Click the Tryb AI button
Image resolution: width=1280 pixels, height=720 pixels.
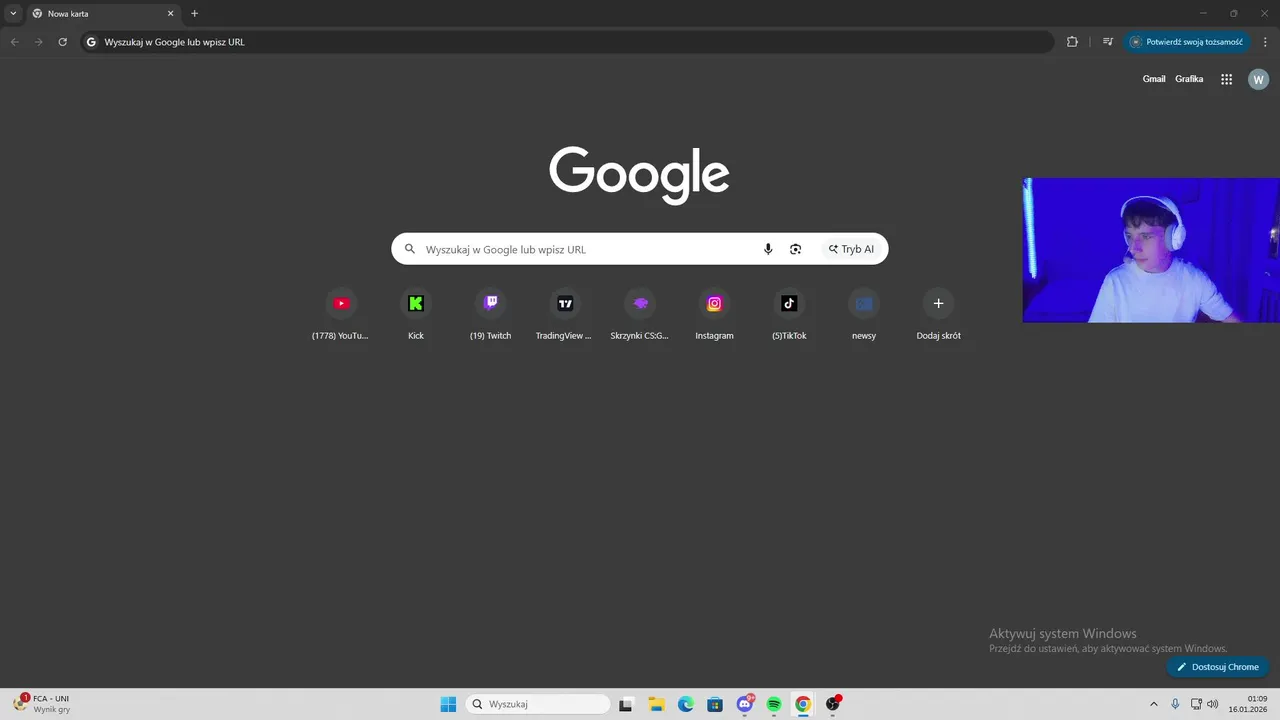851,249
